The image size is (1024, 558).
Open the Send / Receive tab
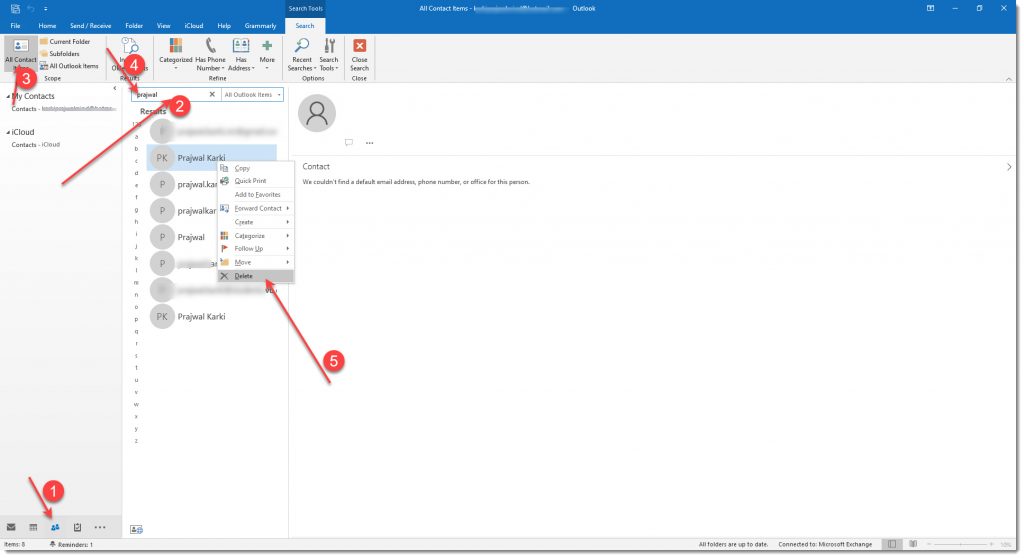click(91, 26)
